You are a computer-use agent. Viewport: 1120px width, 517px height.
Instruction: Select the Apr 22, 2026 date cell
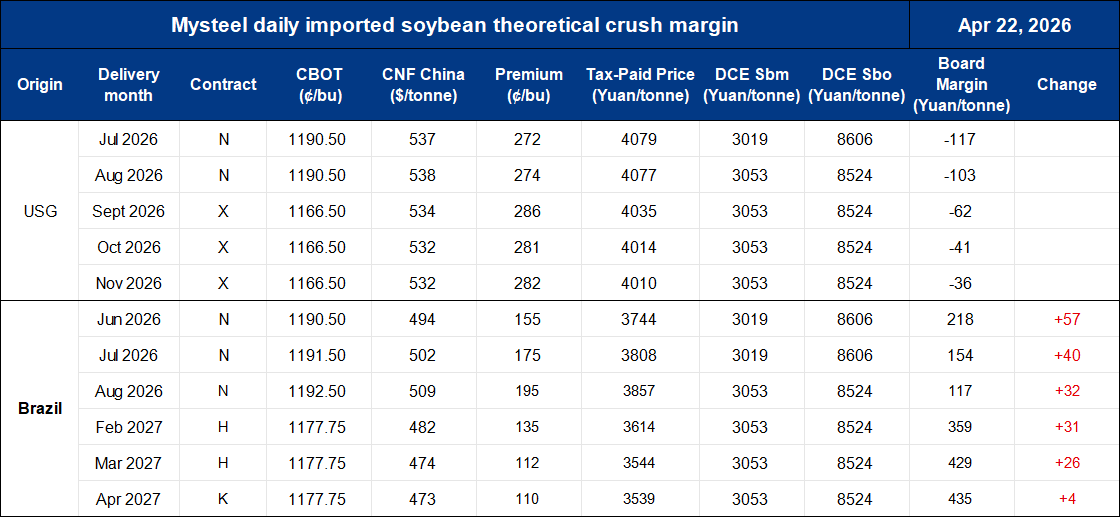pyautogui.click(x=1014, y=25)
